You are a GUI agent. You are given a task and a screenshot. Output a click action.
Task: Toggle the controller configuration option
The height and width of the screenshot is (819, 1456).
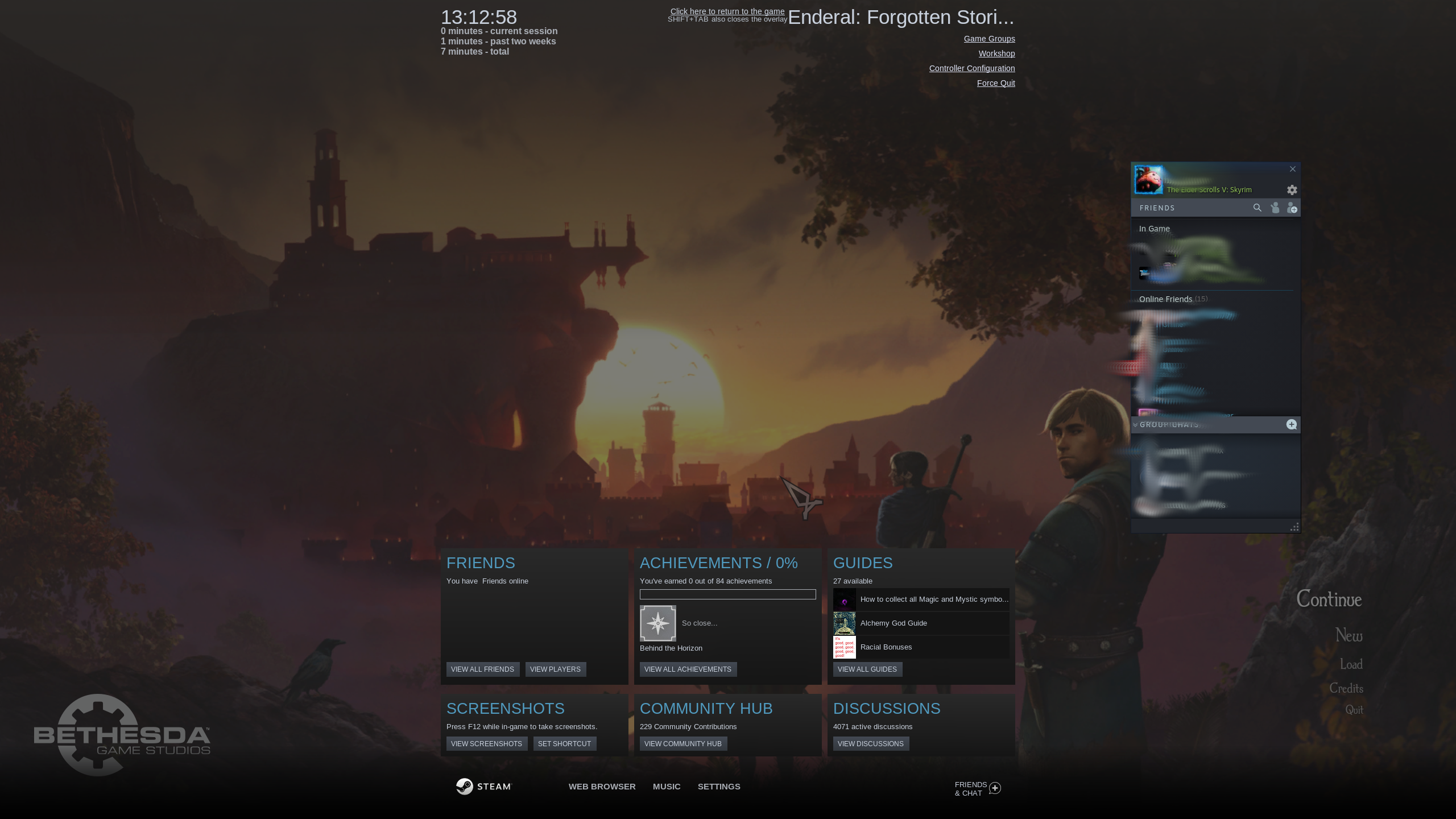972,68
